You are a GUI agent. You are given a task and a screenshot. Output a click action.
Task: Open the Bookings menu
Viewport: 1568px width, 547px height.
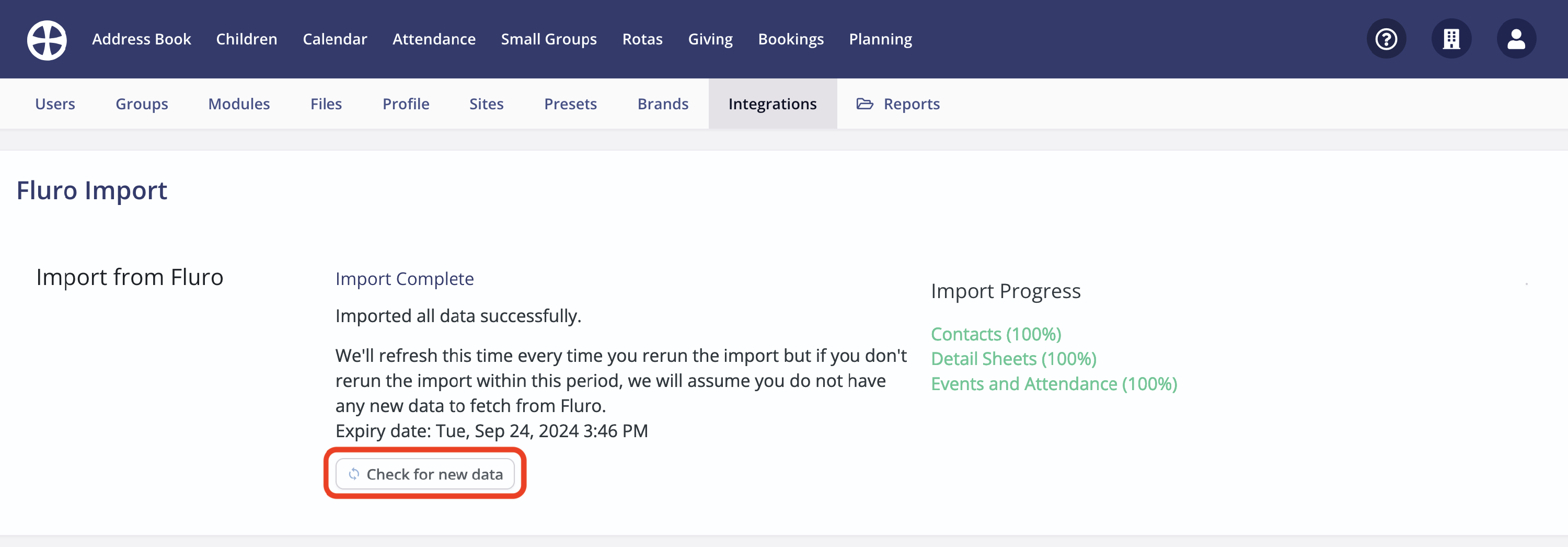pyautogui.click(x=791, y=38)
